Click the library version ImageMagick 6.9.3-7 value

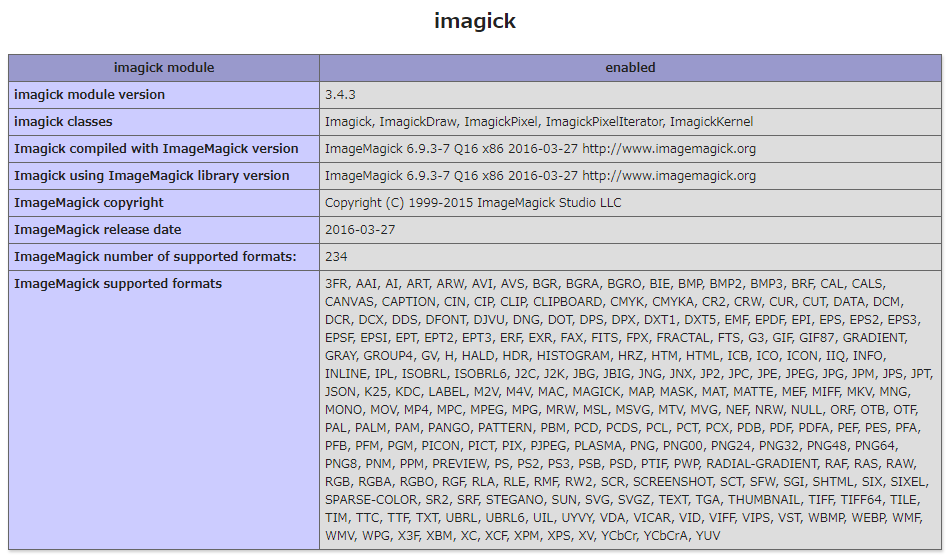[x=540, y=176]
